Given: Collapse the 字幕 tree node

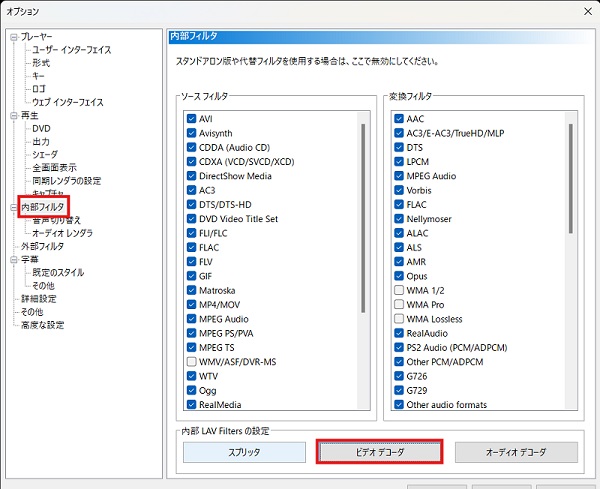Looking at the screenshot, I should click(14, 259).
